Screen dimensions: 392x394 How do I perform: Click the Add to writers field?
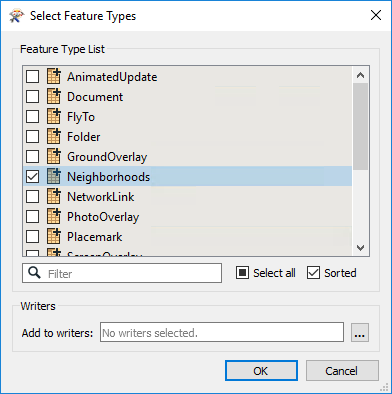(222, 332)
